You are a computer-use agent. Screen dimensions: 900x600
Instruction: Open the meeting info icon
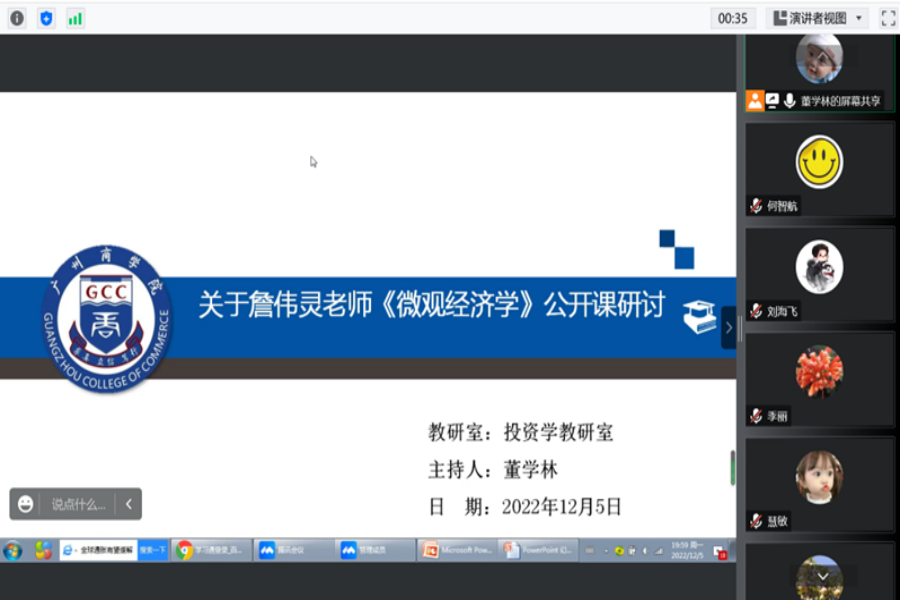click(15, 17)
